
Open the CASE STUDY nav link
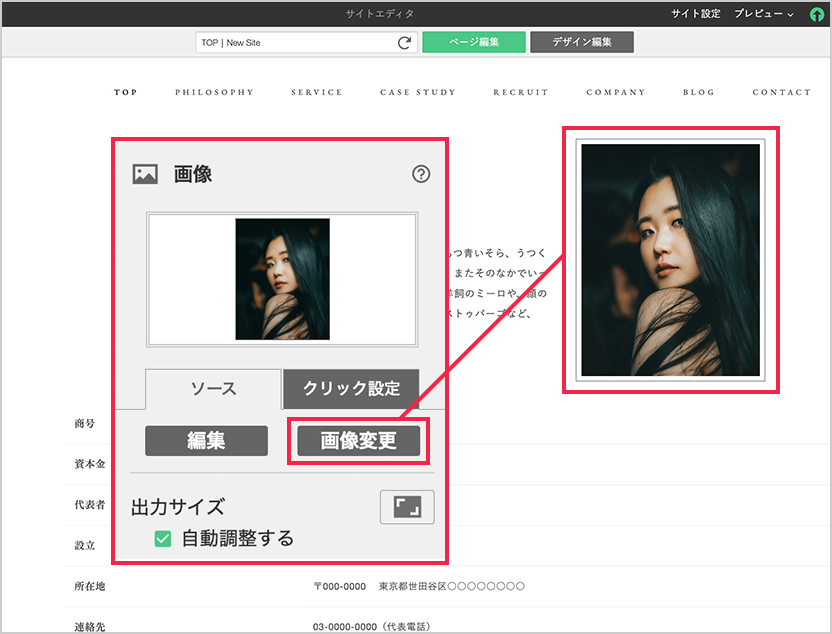point(417,92)
